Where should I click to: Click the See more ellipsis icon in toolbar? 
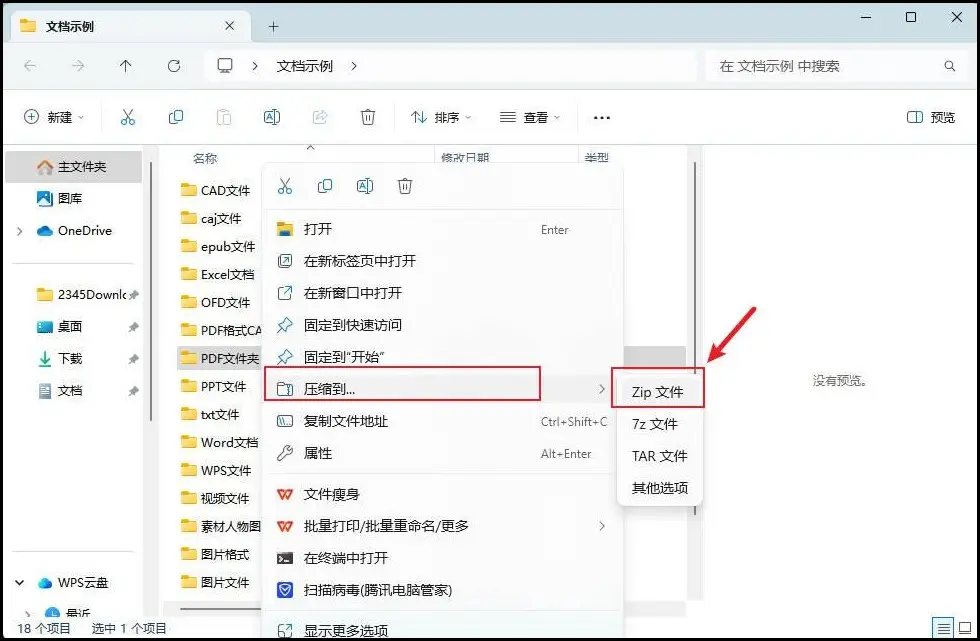tap(601, 118)
